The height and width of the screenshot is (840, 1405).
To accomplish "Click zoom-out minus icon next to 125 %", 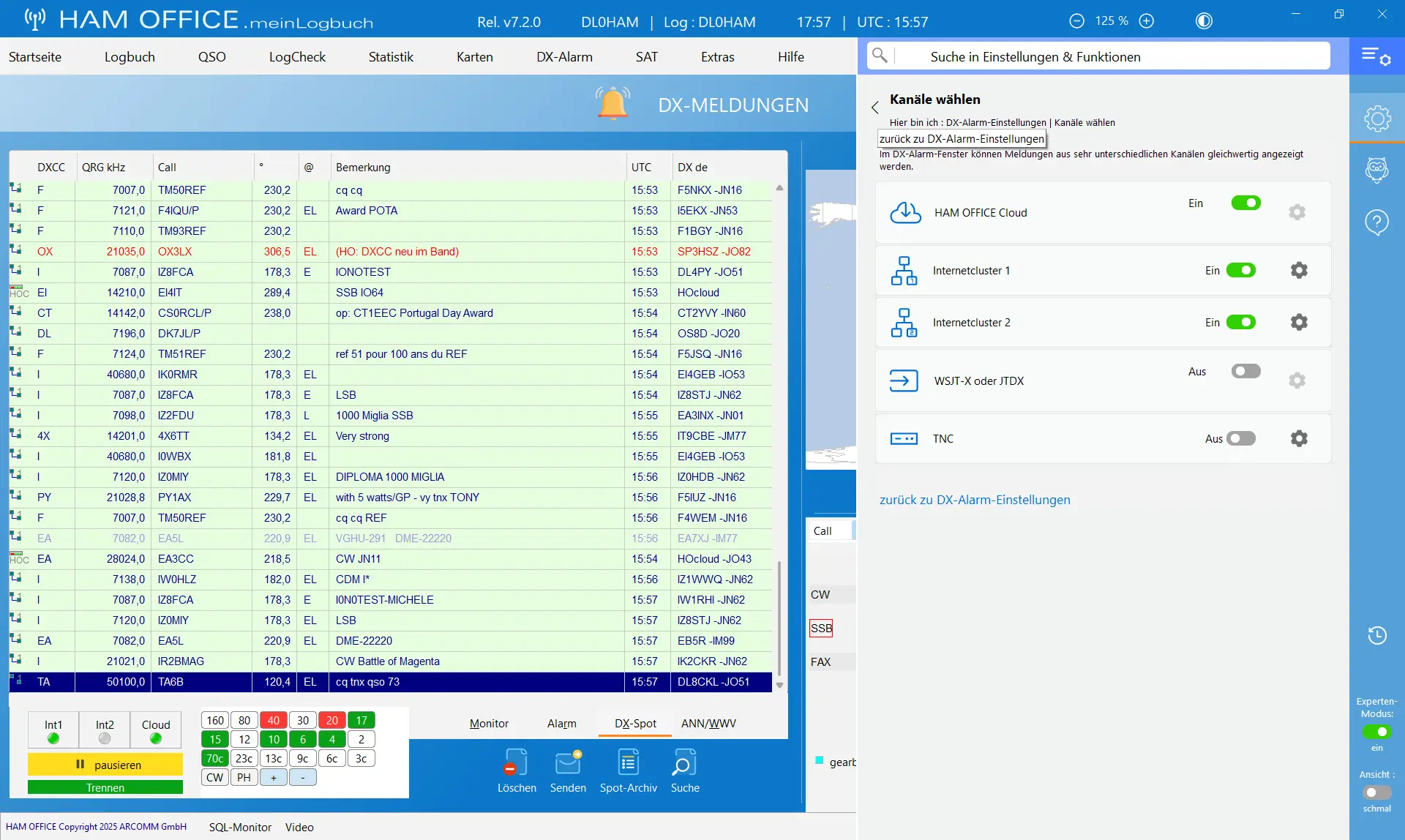I will [x=1076, y=21].
